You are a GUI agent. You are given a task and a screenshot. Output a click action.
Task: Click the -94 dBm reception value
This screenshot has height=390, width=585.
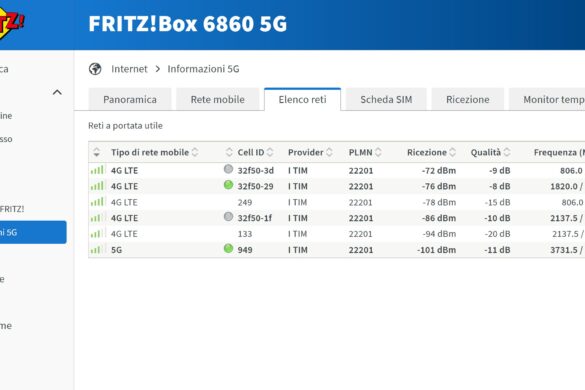tap(439, 234)
